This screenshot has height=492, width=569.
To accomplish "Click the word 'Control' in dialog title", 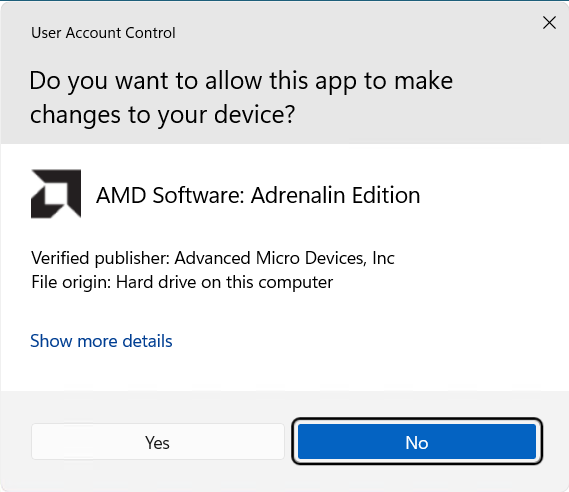I will tap(150, 33).
